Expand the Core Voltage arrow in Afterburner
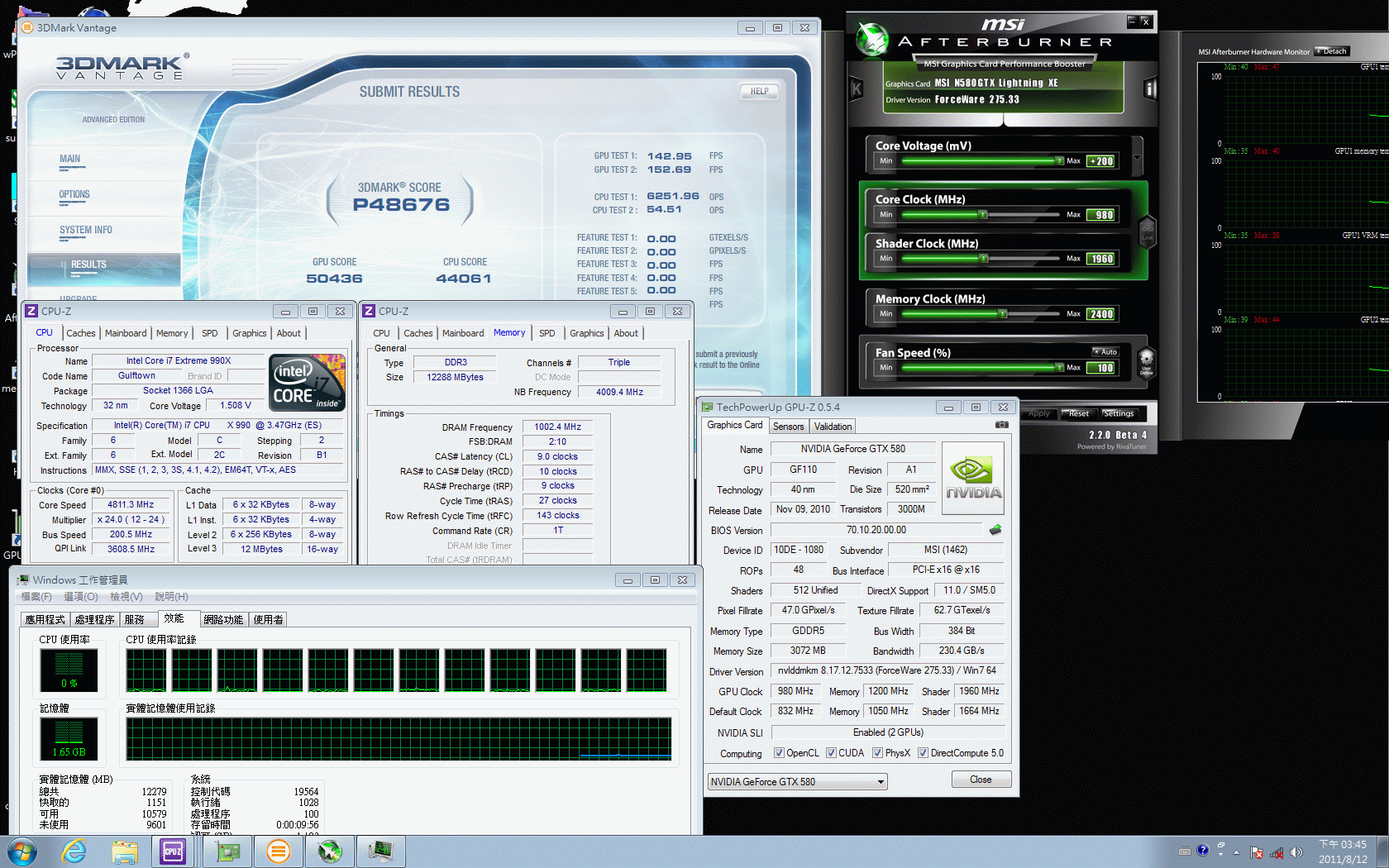 [x=1137, y=157]
